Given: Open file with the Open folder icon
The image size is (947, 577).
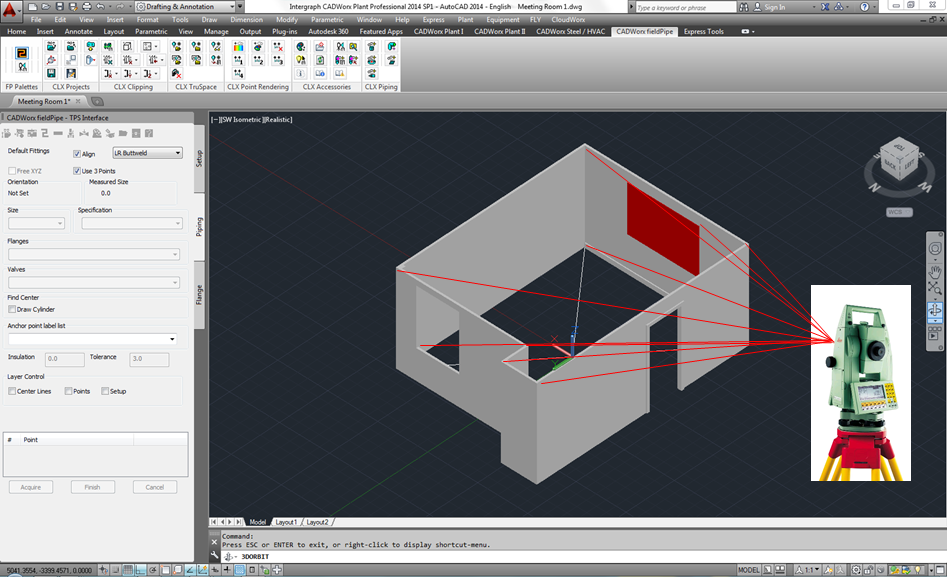Looking at the screenshot, I should 46,7.
